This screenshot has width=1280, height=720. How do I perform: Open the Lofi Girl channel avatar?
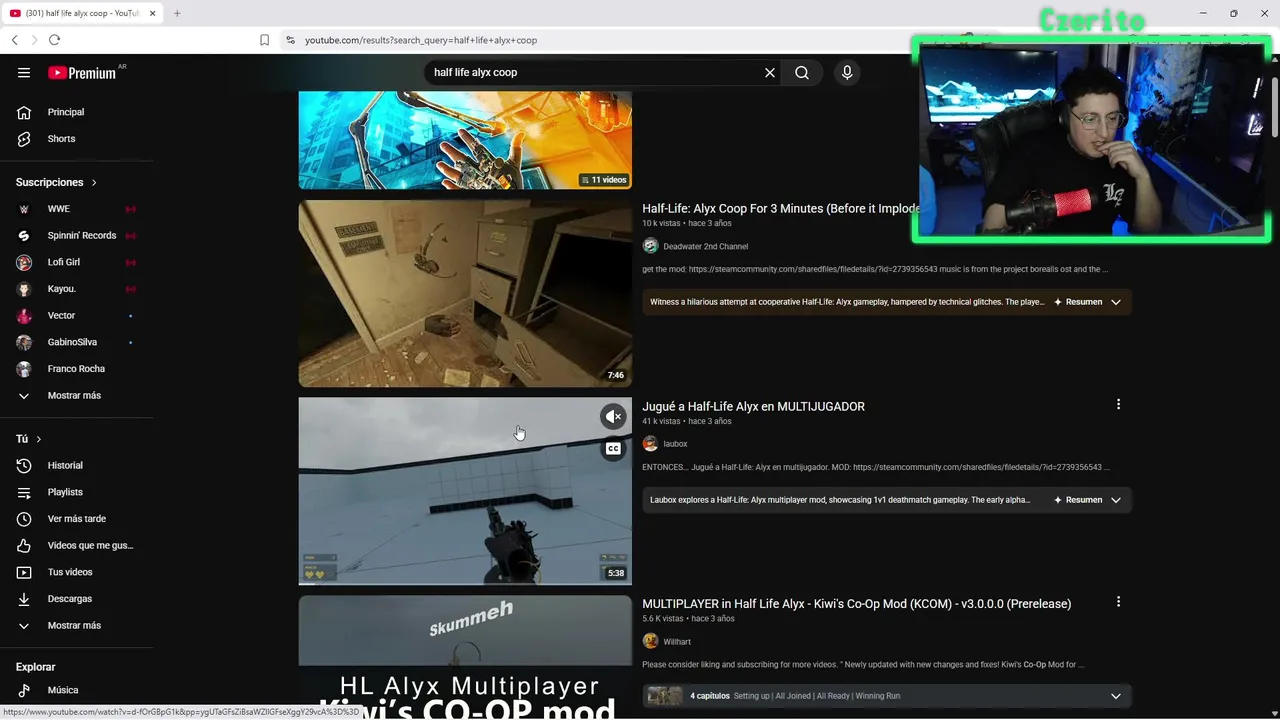pyautogui.click(x=24, y=262)
